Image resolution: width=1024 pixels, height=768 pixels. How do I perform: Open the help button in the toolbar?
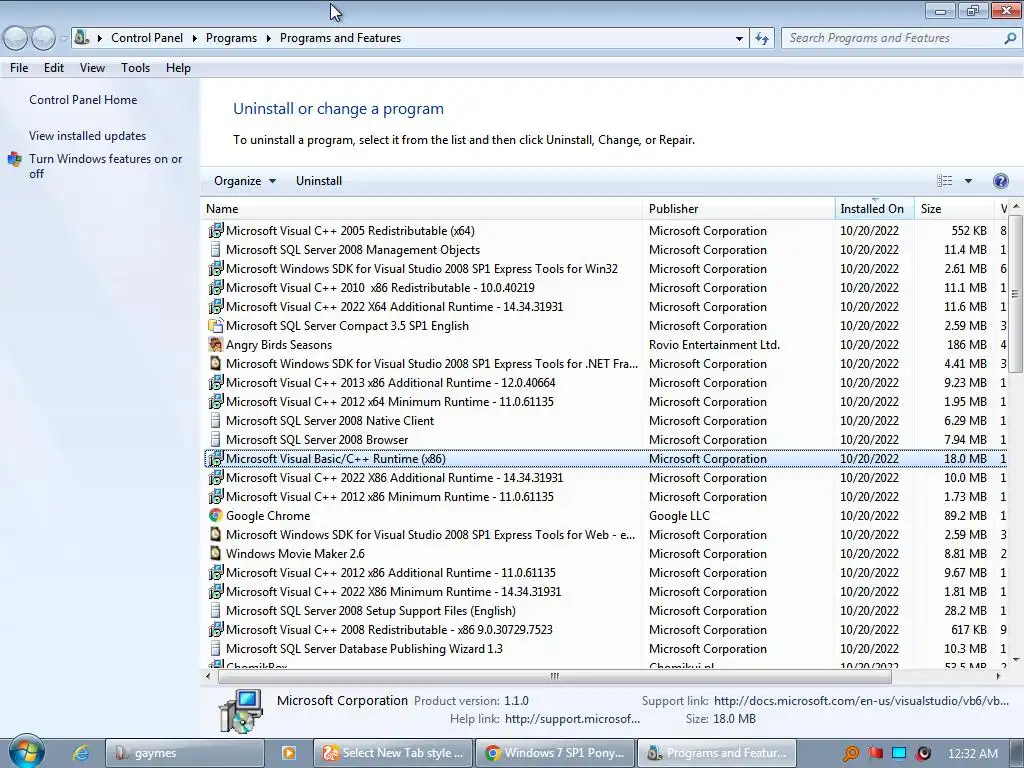1000,181
